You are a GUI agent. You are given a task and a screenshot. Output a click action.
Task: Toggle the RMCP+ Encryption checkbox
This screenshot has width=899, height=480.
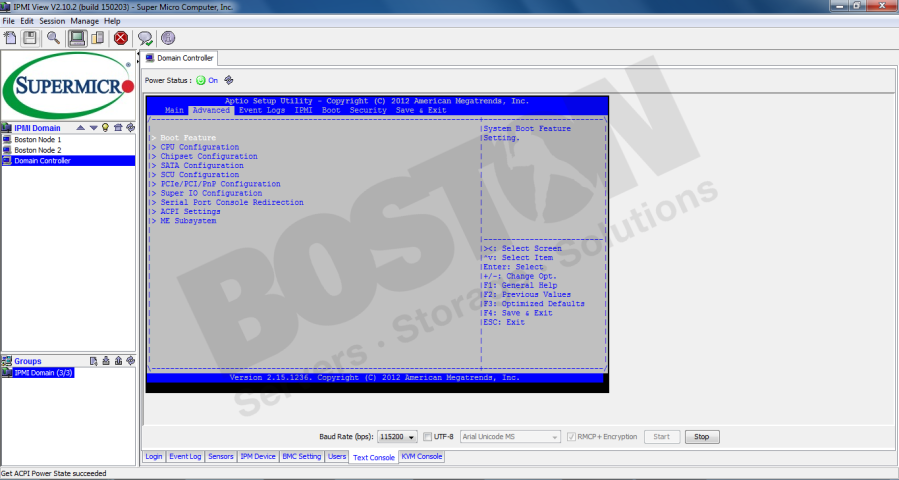coord(571,437)
